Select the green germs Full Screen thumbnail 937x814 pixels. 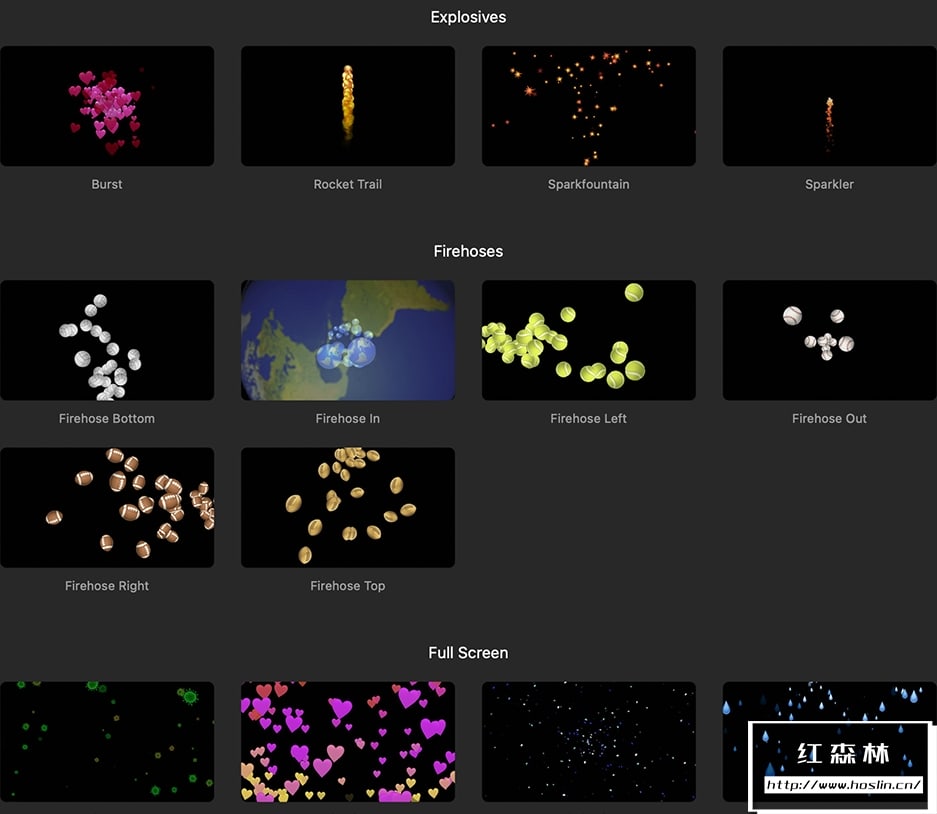point(107,742)
